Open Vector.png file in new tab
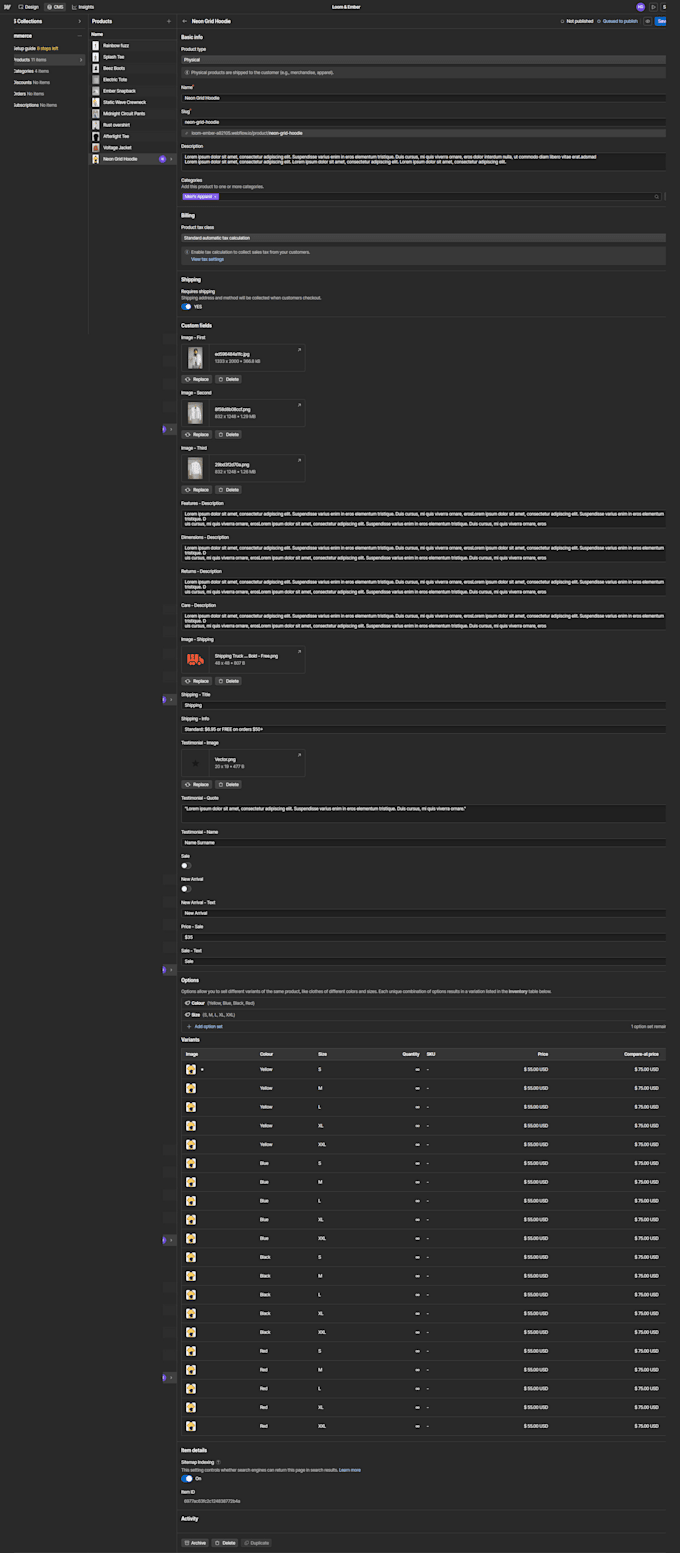The image size is (680, 1553). [x=298, y=756]
